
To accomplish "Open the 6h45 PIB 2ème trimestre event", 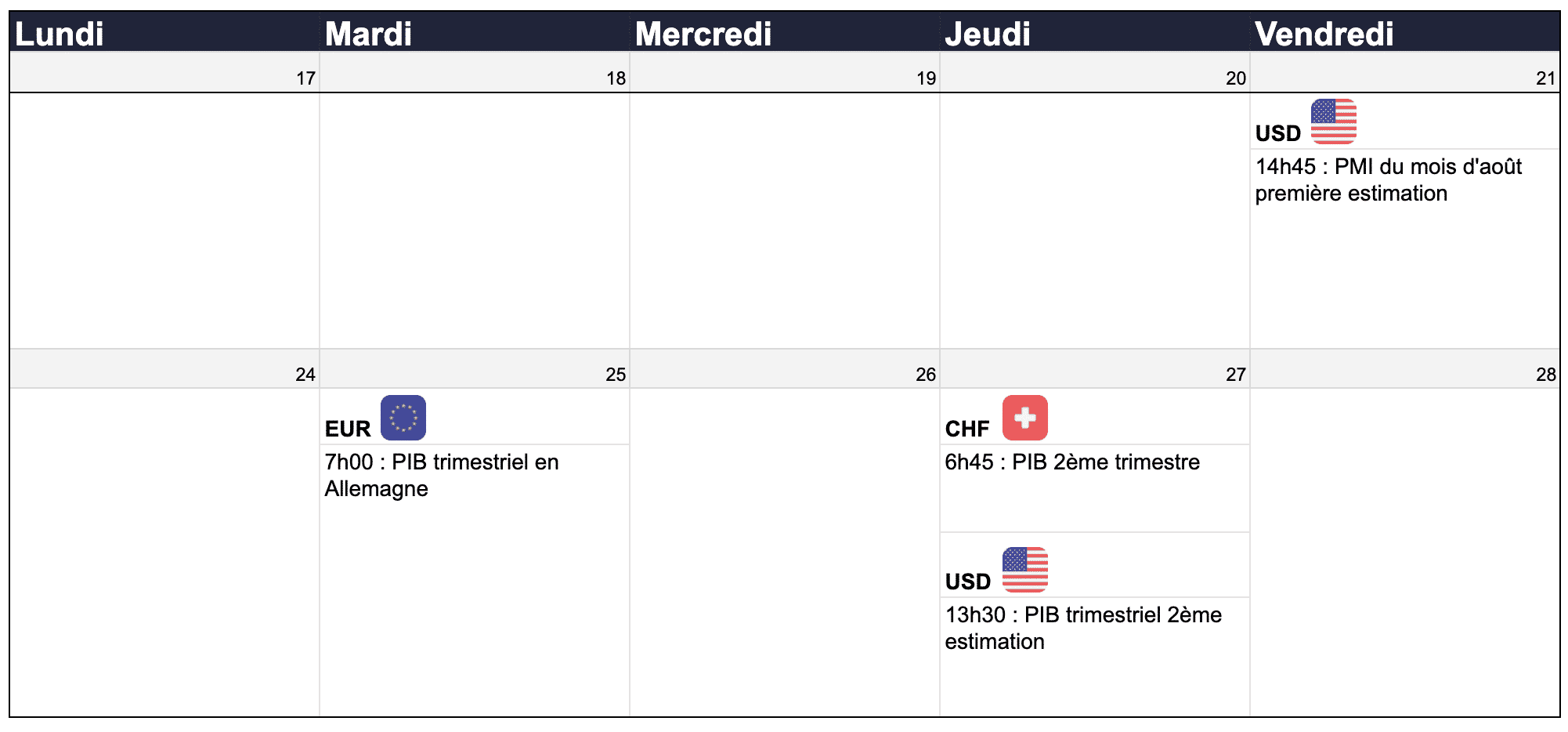I will [1072, 462].
